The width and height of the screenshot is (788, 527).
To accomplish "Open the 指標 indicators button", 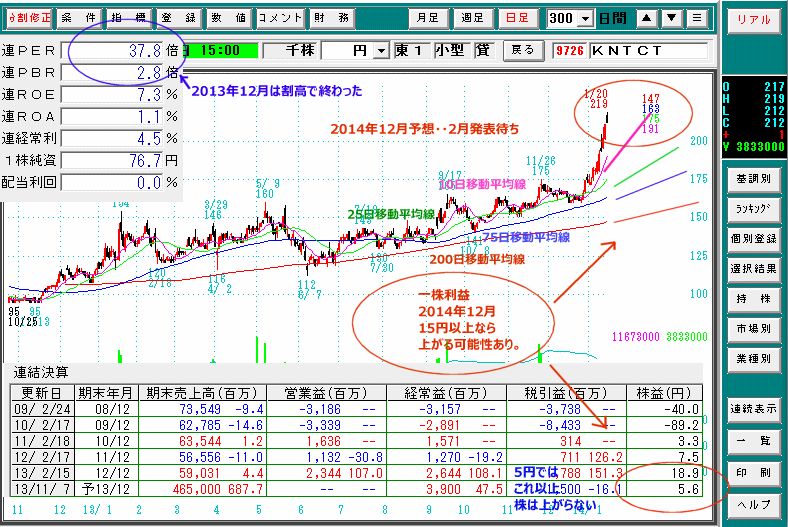I will tap(129, 19).
